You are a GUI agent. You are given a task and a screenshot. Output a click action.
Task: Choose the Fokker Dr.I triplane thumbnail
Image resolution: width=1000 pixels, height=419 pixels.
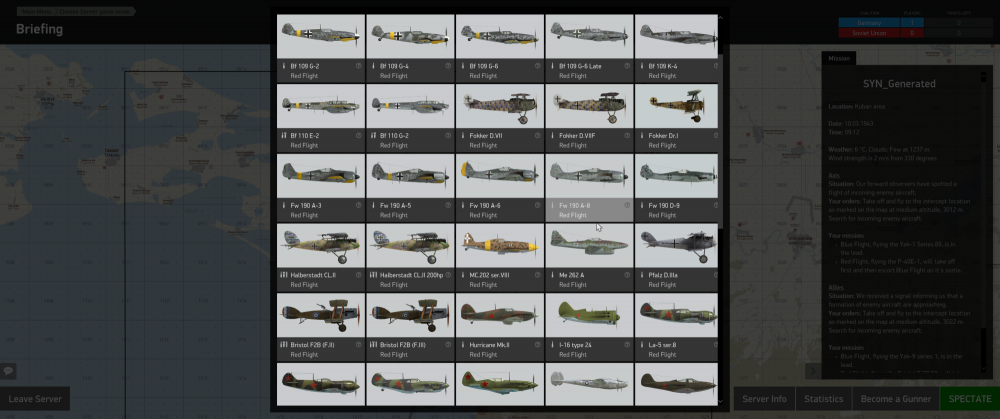click(676, 106)
